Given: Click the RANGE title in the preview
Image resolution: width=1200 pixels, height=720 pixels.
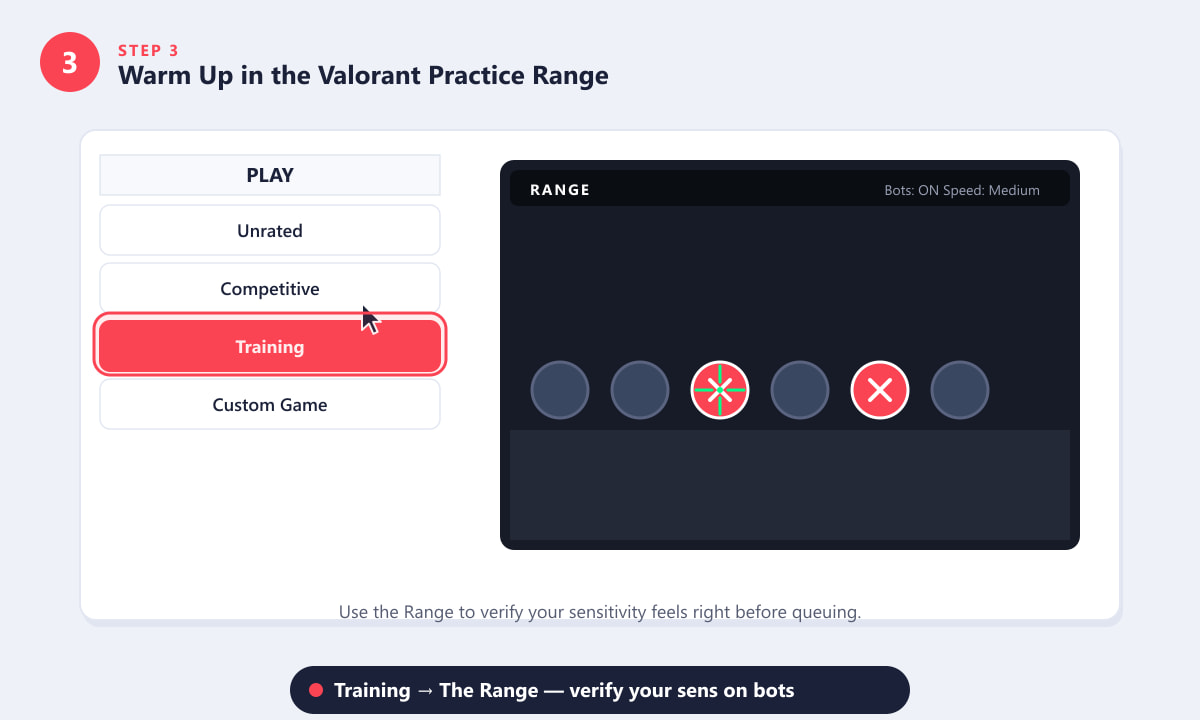Looking at the screenshot, I should pyautogui.click(x=560, y=190).
